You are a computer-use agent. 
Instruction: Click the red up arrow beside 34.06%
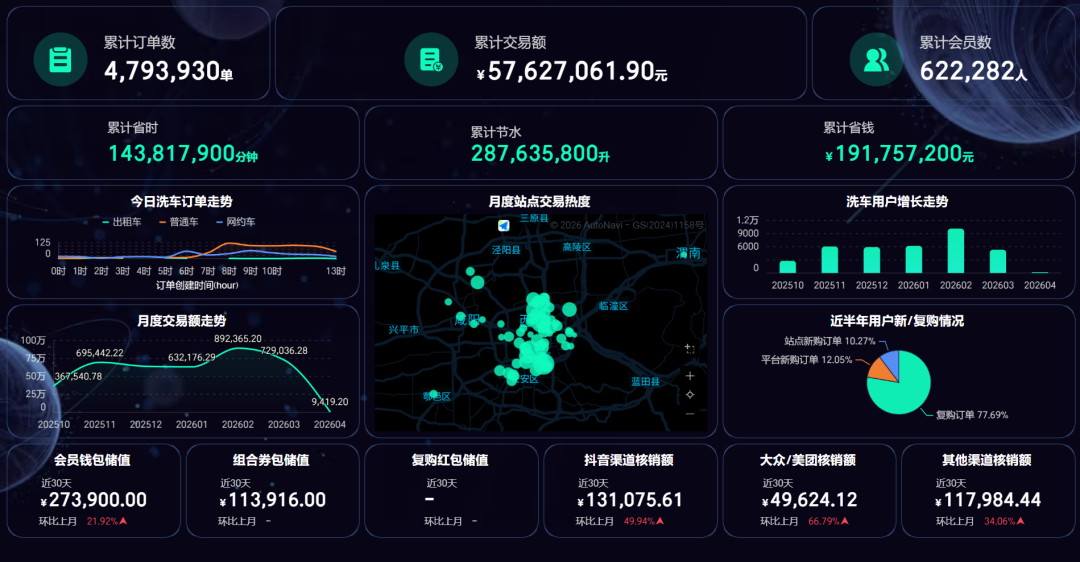1020,521
